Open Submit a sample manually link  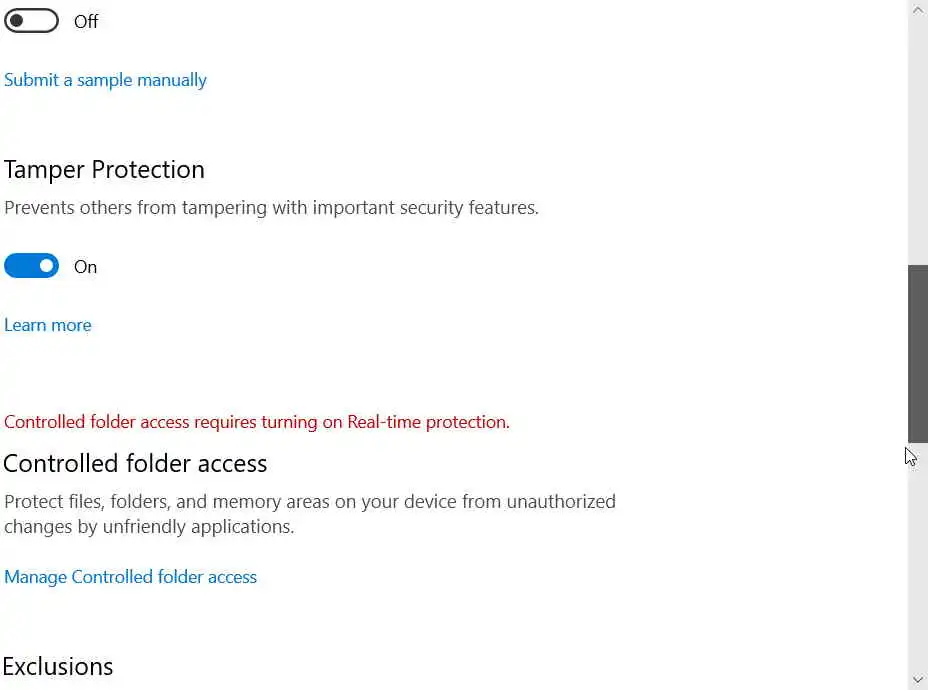pos(105,80)
